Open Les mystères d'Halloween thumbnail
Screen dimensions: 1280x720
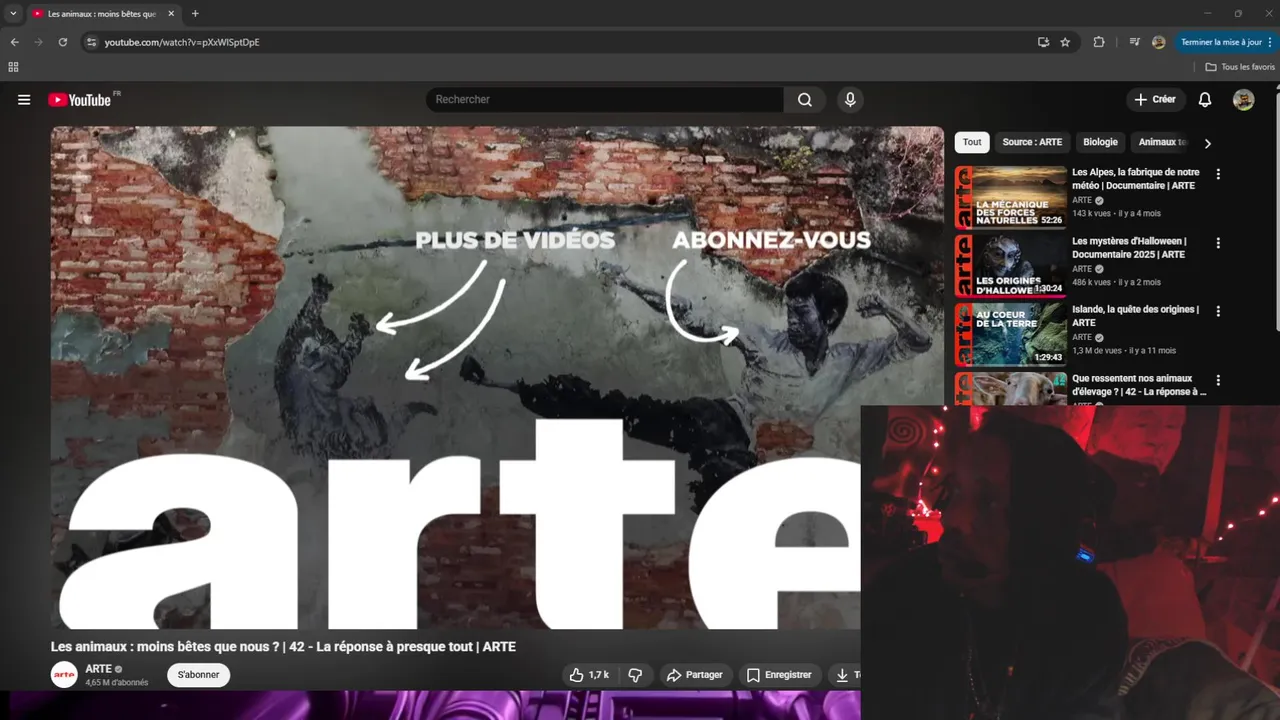pyautogui.click(x=1011, y=266)
